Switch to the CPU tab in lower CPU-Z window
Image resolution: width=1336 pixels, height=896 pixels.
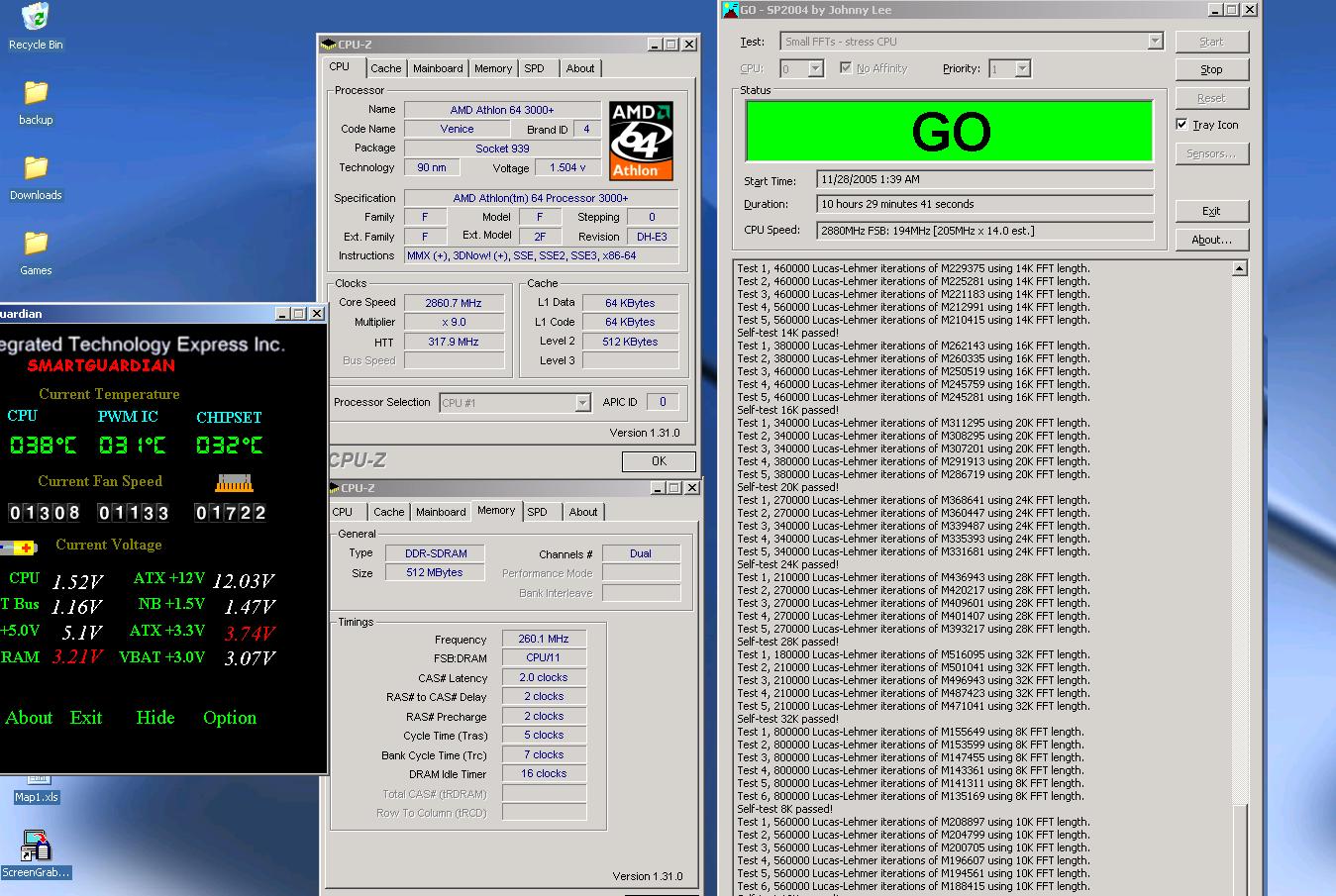click(343, 512)
